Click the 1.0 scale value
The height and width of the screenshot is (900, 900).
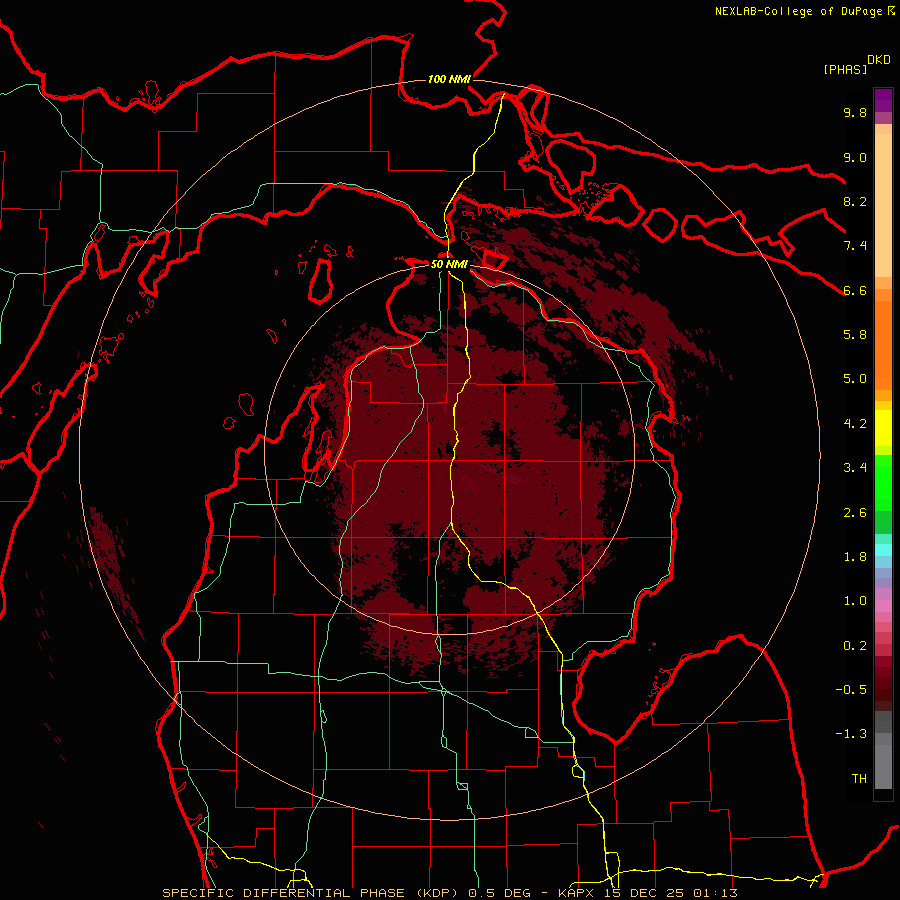(x=855, y=601)
